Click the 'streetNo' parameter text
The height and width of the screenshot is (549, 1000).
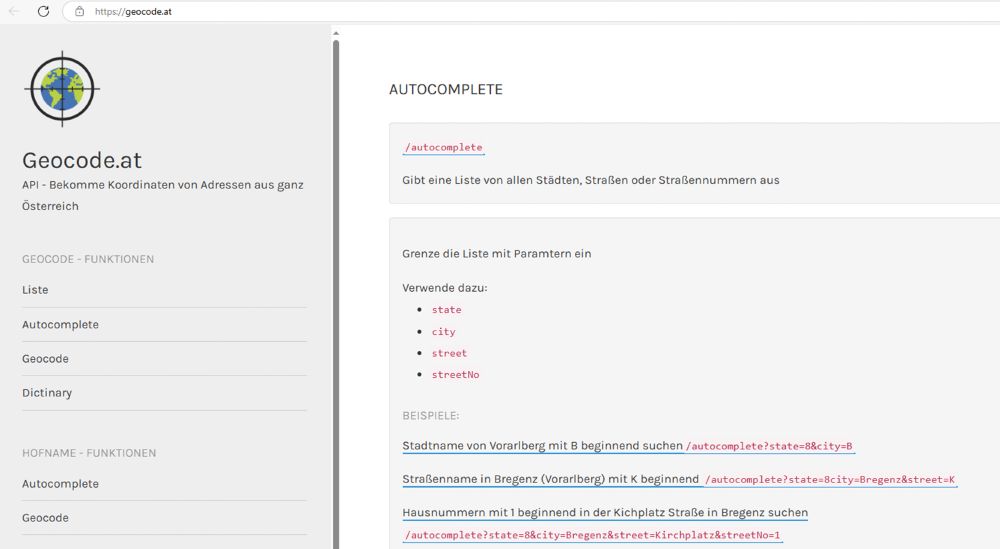click(x=455, y=375)
